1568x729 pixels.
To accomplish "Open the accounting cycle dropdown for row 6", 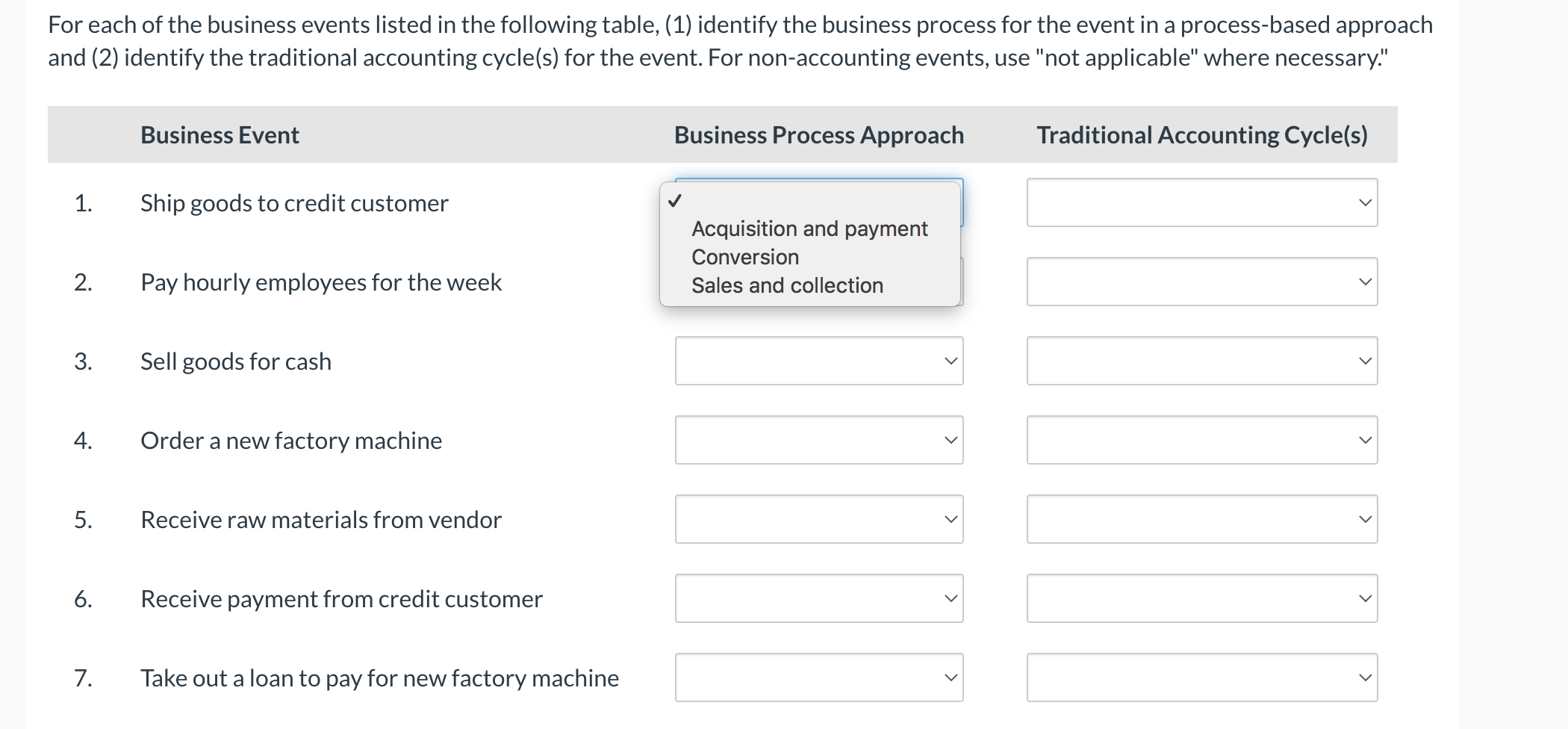I will (x=1201, y=598).
